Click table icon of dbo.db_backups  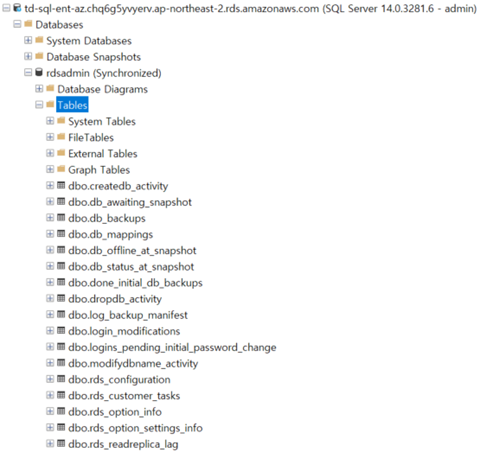point(61,218)
